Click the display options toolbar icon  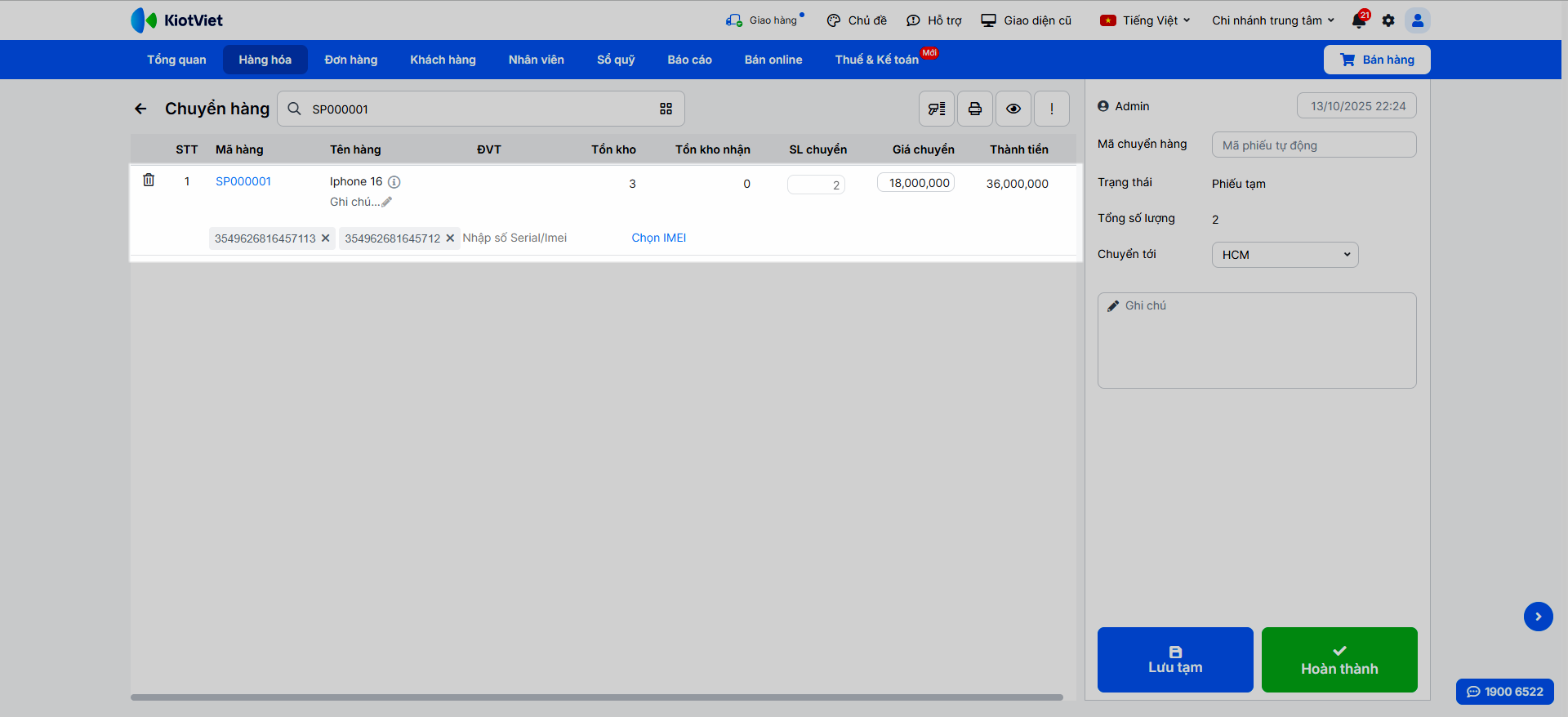(937, 109)
